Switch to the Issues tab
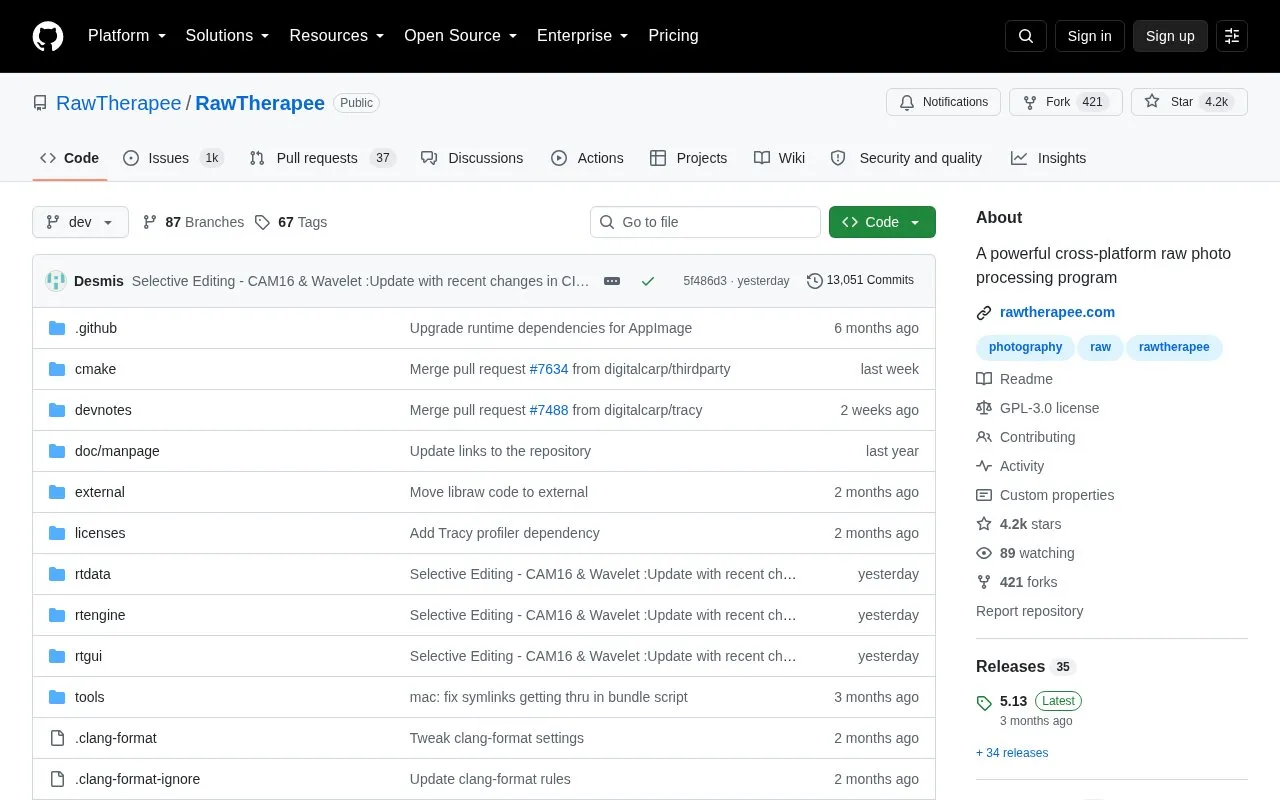This screenshot has width=1280, height=800. (x=173, y=158)
